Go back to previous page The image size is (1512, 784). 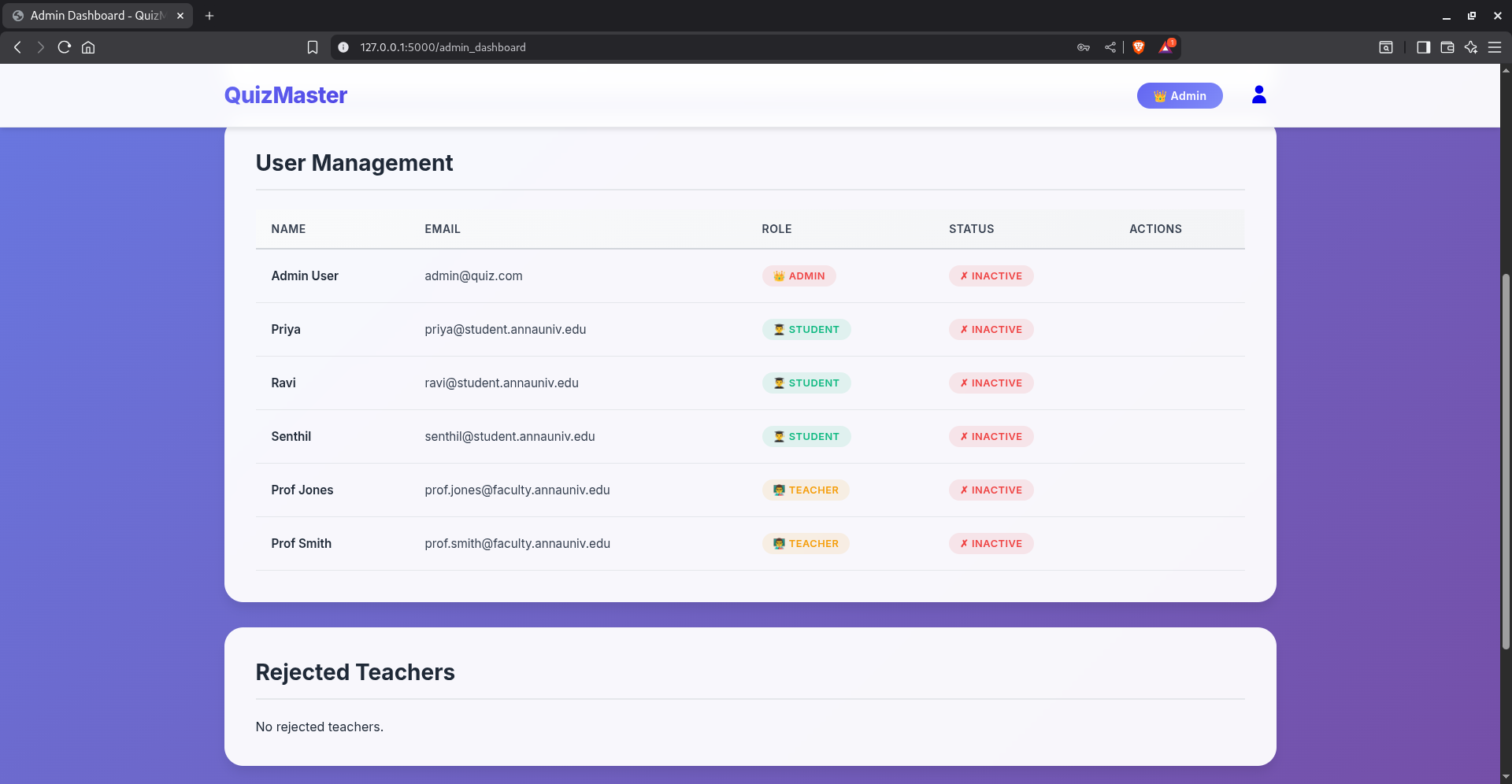pyautogui.click(x=17, y=47)
